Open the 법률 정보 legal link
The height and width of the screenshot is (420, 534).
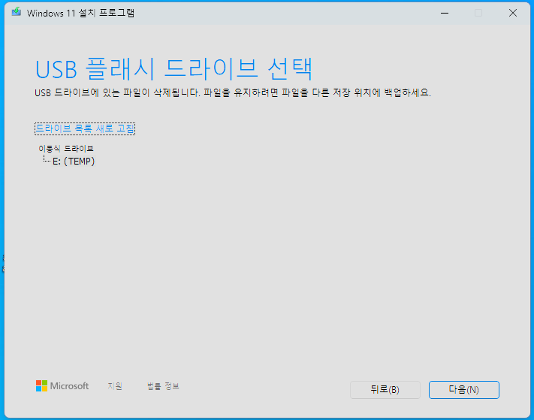click(x=163, y=386)
